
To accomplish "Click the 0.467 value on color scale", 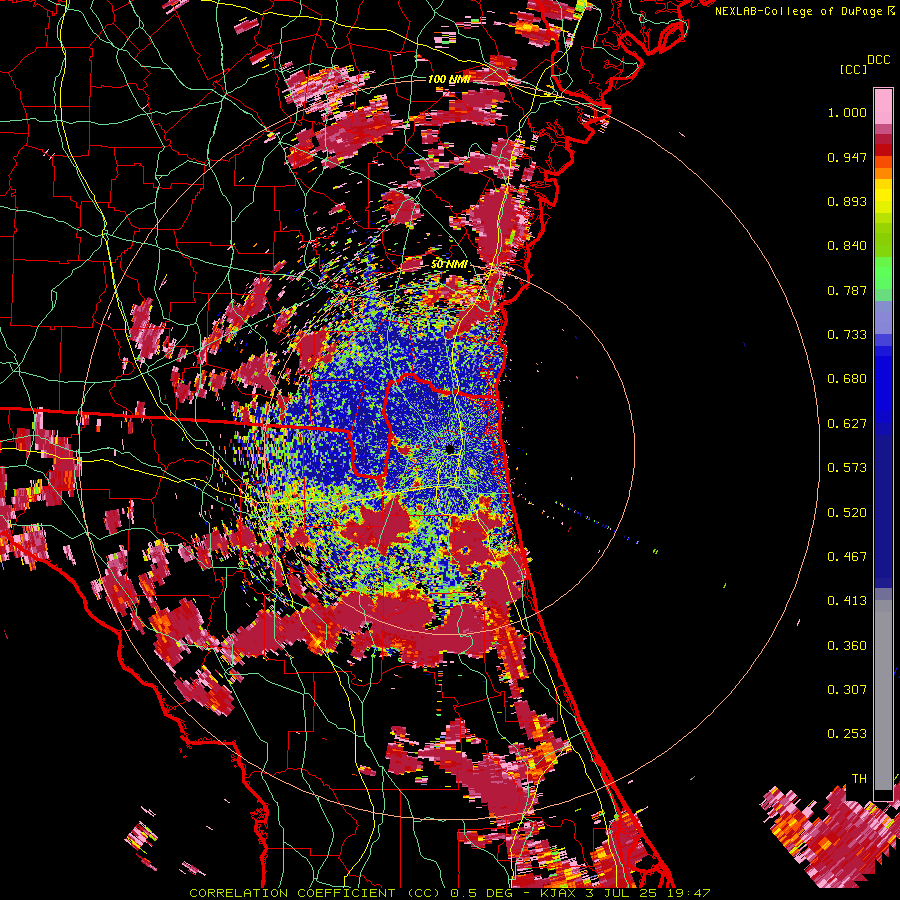I will pyautogui.click(x=847, y=557).
